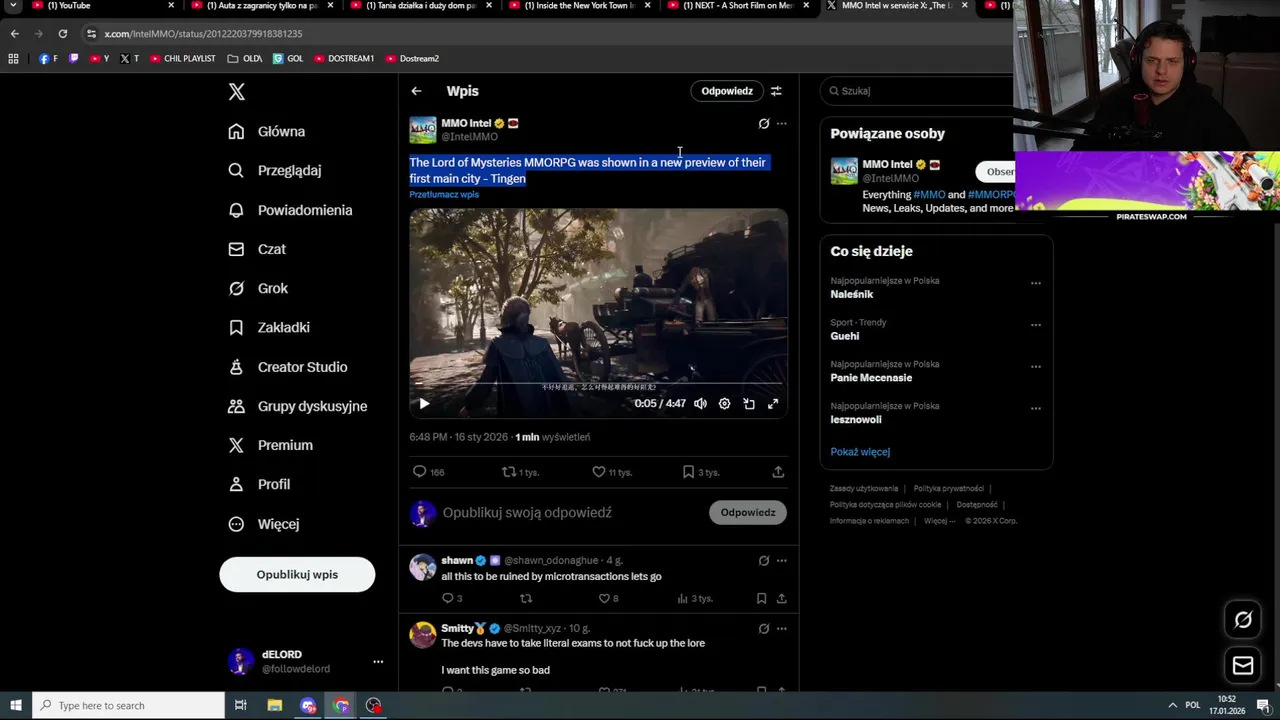Screen dimensions: 1280x720
Task: Click the Grok icon on shawn's reply
Action: 764,561
